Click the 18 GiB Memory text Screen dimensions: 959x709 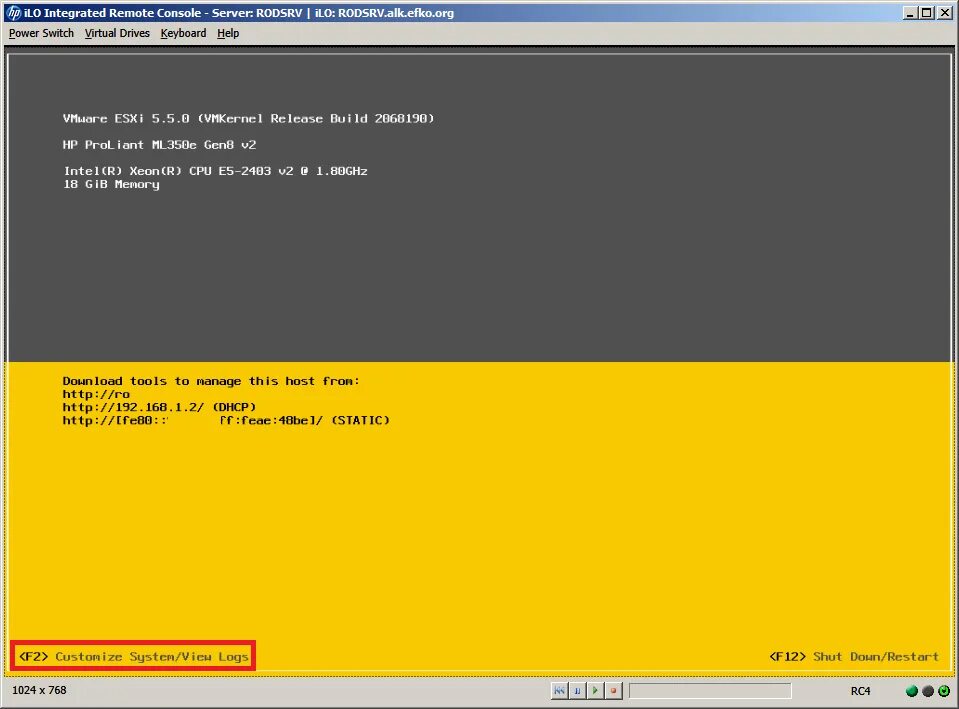pos(111,184)
